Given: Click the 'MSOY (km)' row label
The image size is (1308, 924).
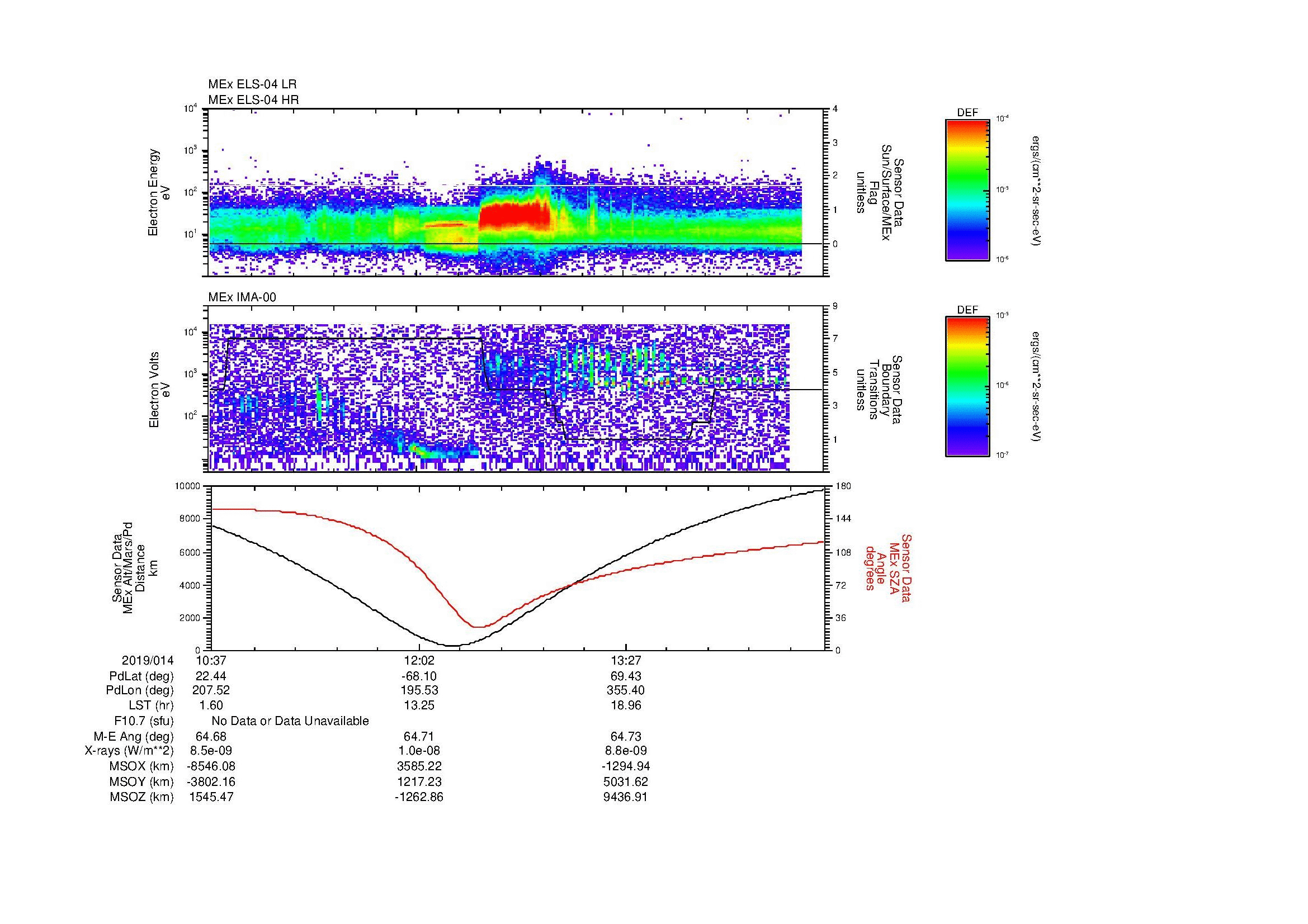Looking at the screenshot, I should [141, 781].
